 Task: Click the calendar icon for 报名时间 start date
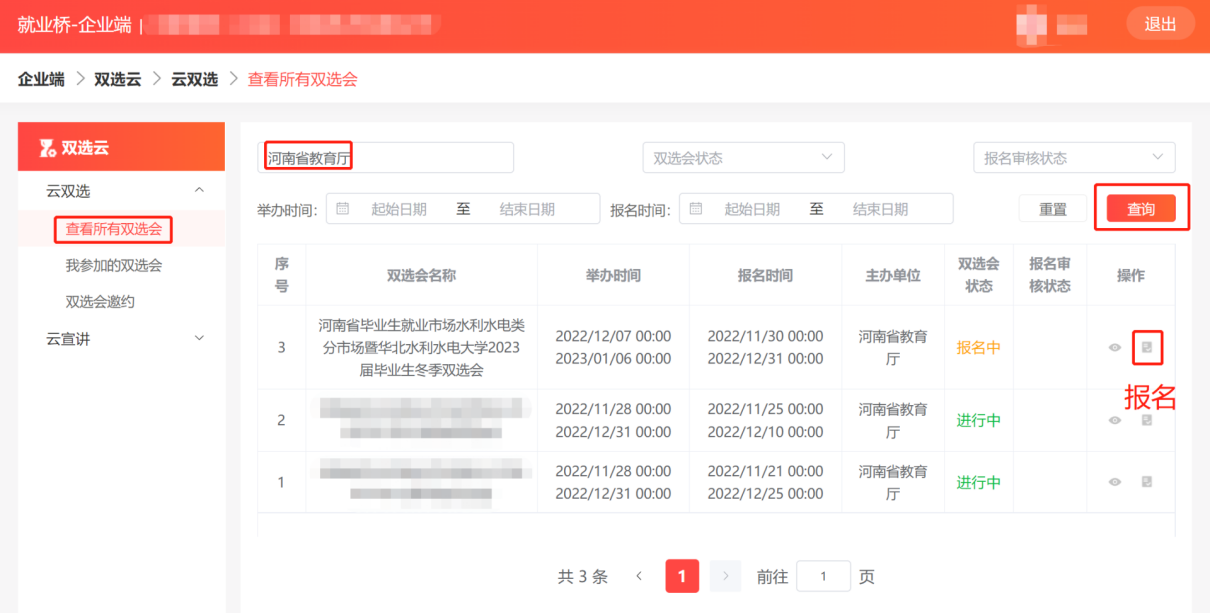(696, 208)
